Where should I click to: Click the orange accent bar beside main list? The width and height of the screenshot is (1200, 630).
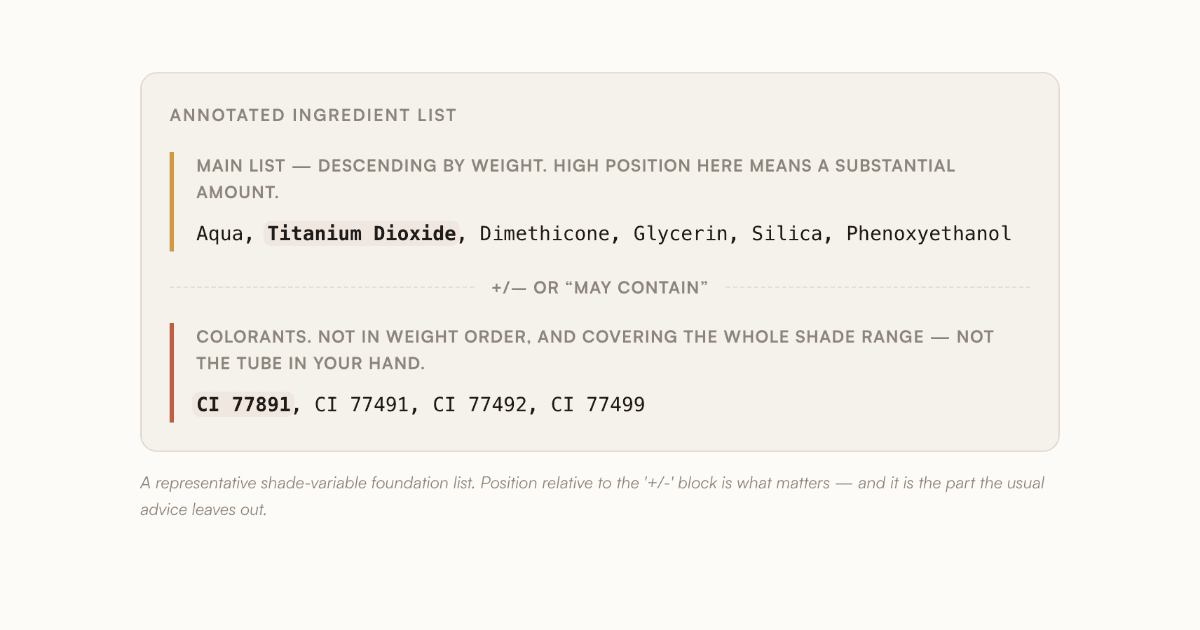[x=172, y=201]
